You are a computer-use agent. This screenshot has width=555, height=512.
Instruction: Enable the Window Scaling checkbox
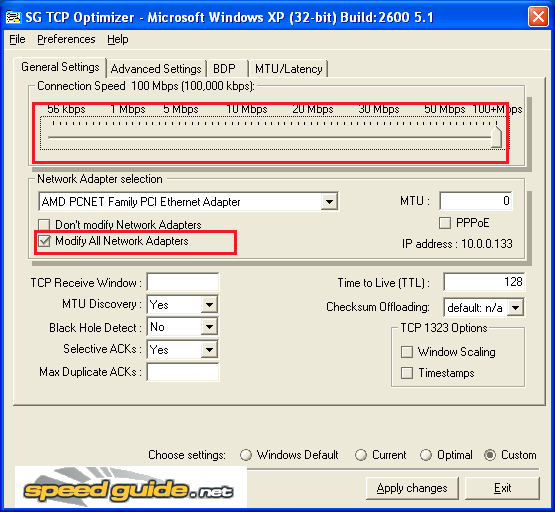click(407, 352)
